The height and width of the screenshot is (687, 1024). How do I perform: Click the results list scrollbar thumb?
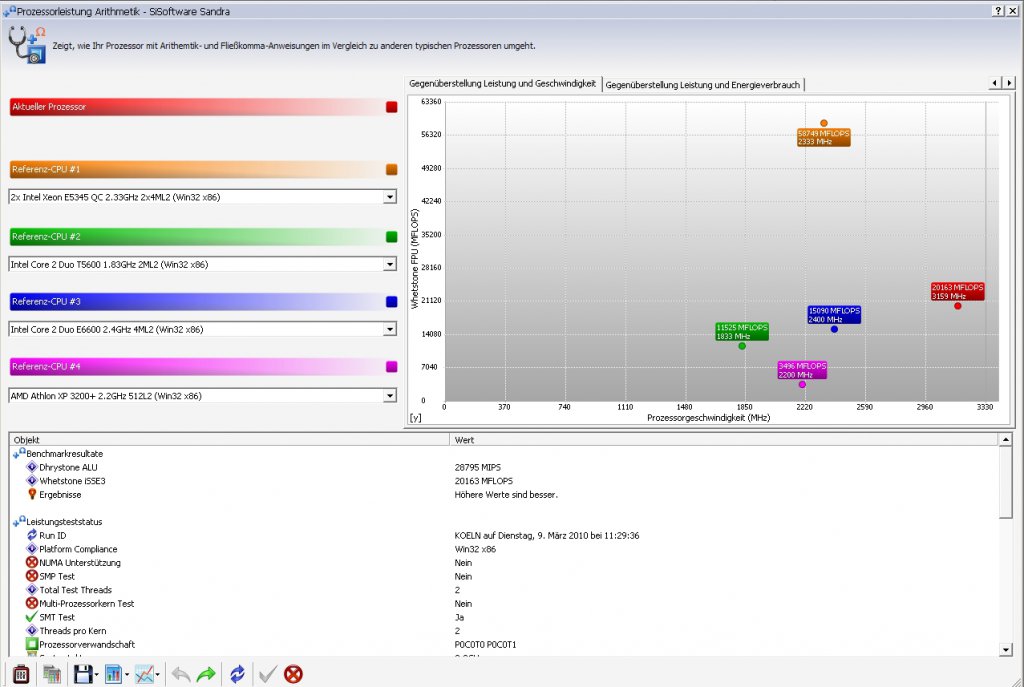[1006, 483]
